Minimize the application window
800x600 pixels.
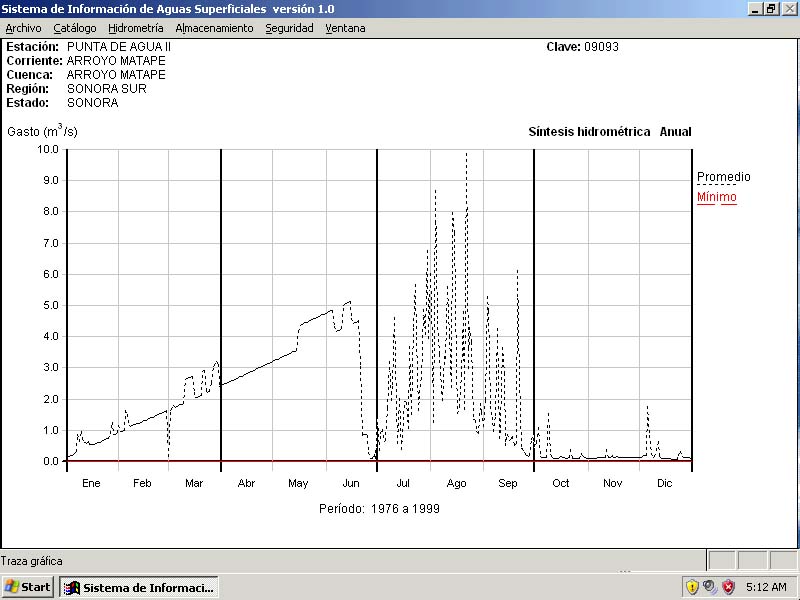[755, 8]
